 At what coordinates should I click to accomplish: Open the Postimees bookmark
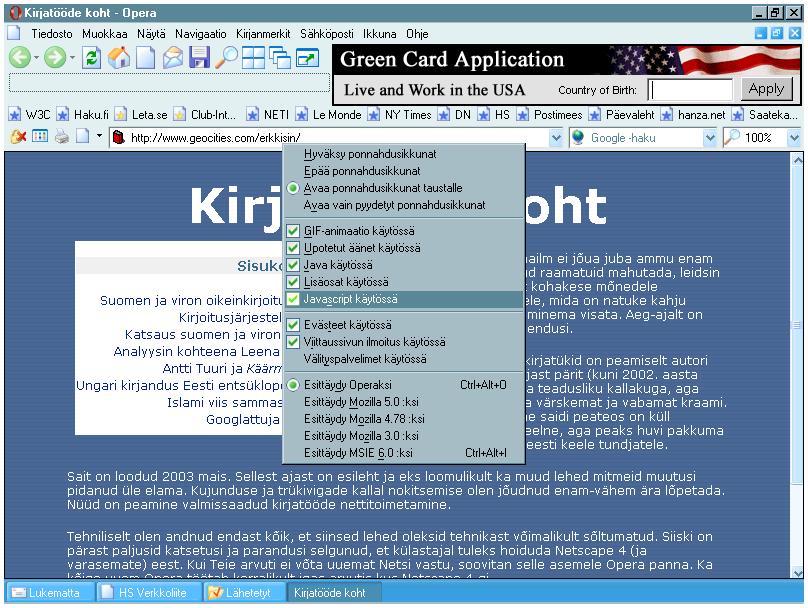click(x=549, y=114)
